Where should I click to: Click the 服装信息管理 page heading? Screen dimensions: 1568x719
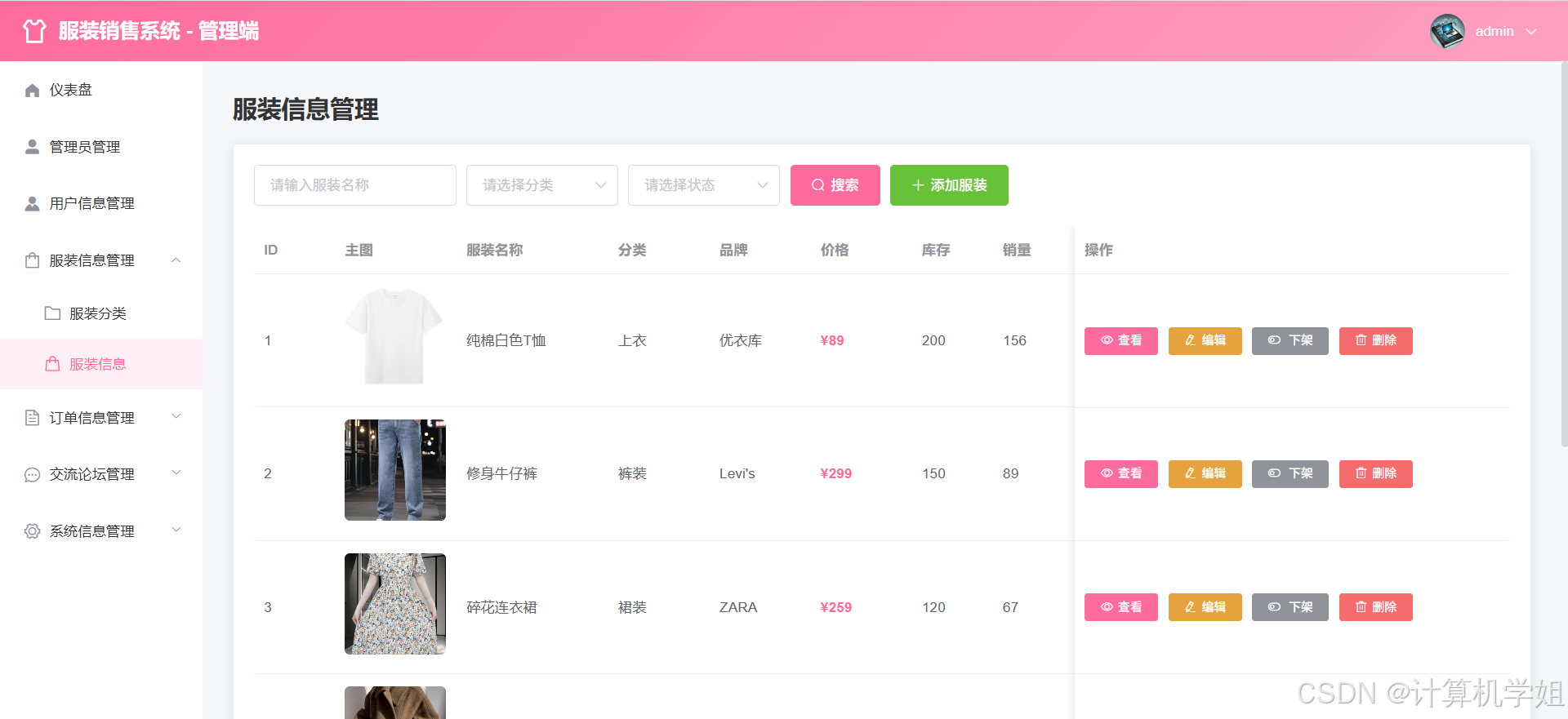[305, 109]
